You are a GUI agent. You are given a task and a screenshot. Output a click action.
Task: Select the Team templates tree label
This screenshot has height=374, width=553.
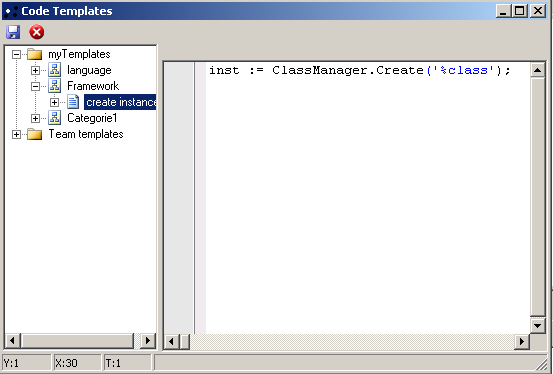coord(86,134)
